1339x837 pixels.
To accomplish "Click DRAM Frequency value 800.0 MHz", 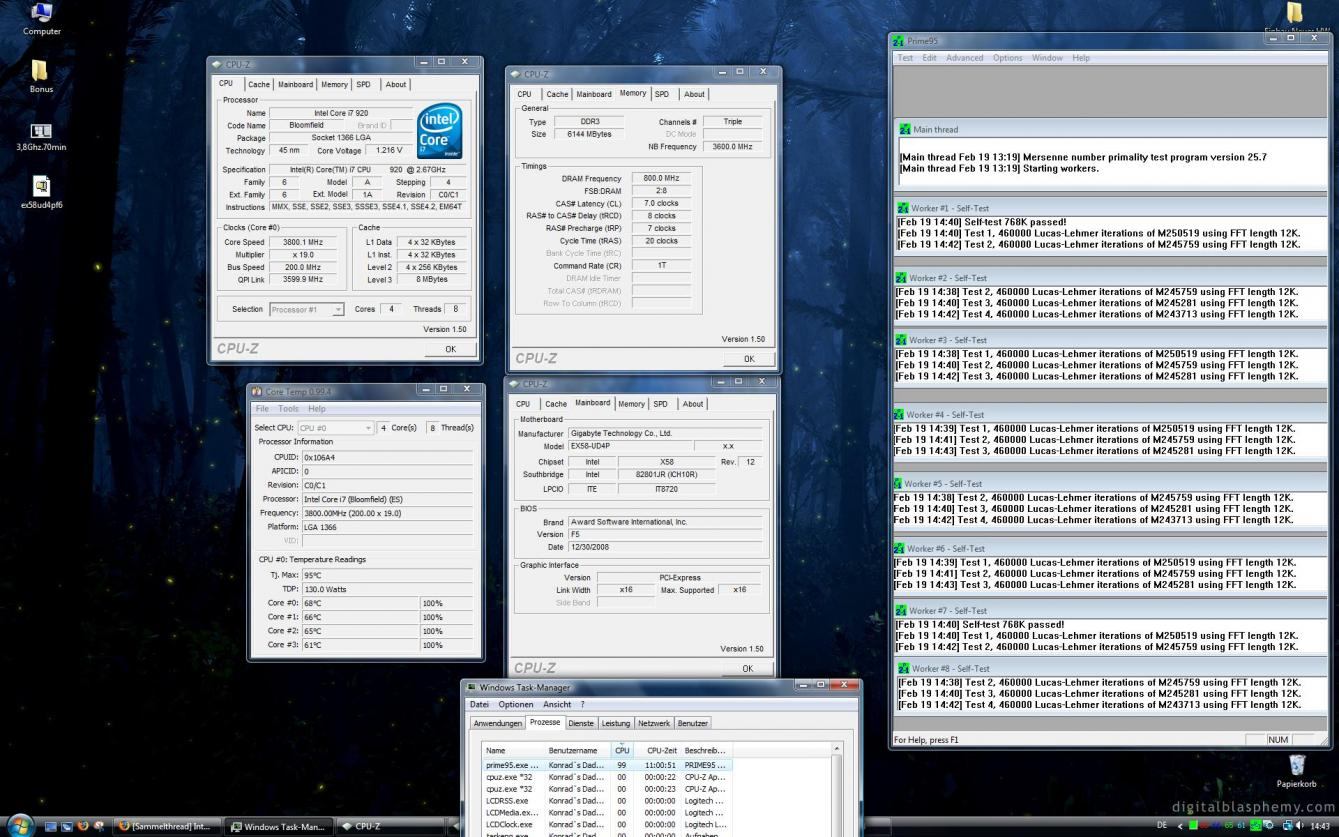I will [660, 178].
